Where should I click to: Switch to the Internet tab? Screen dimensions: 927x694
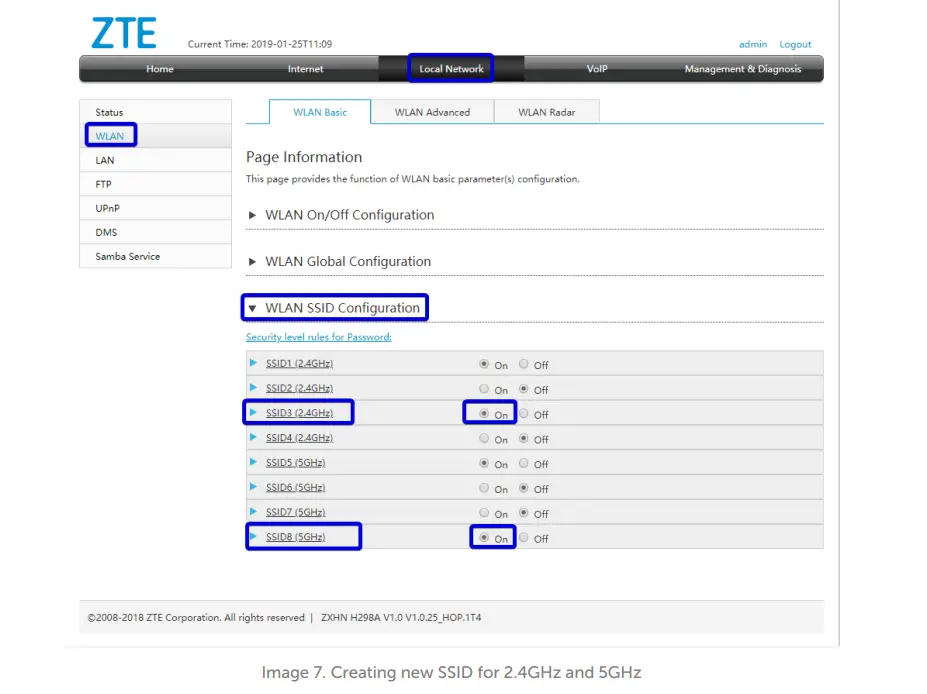pos(305,69)
